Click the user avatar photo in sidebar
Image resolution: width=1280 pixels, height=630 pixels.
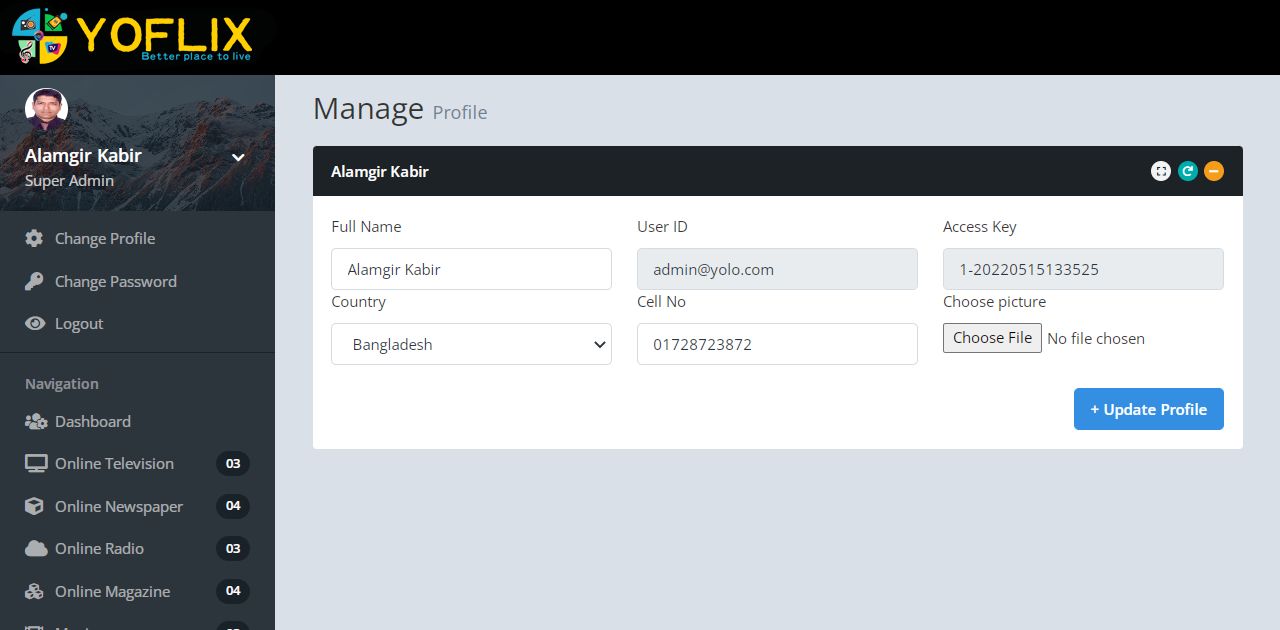tap(46, 110)
